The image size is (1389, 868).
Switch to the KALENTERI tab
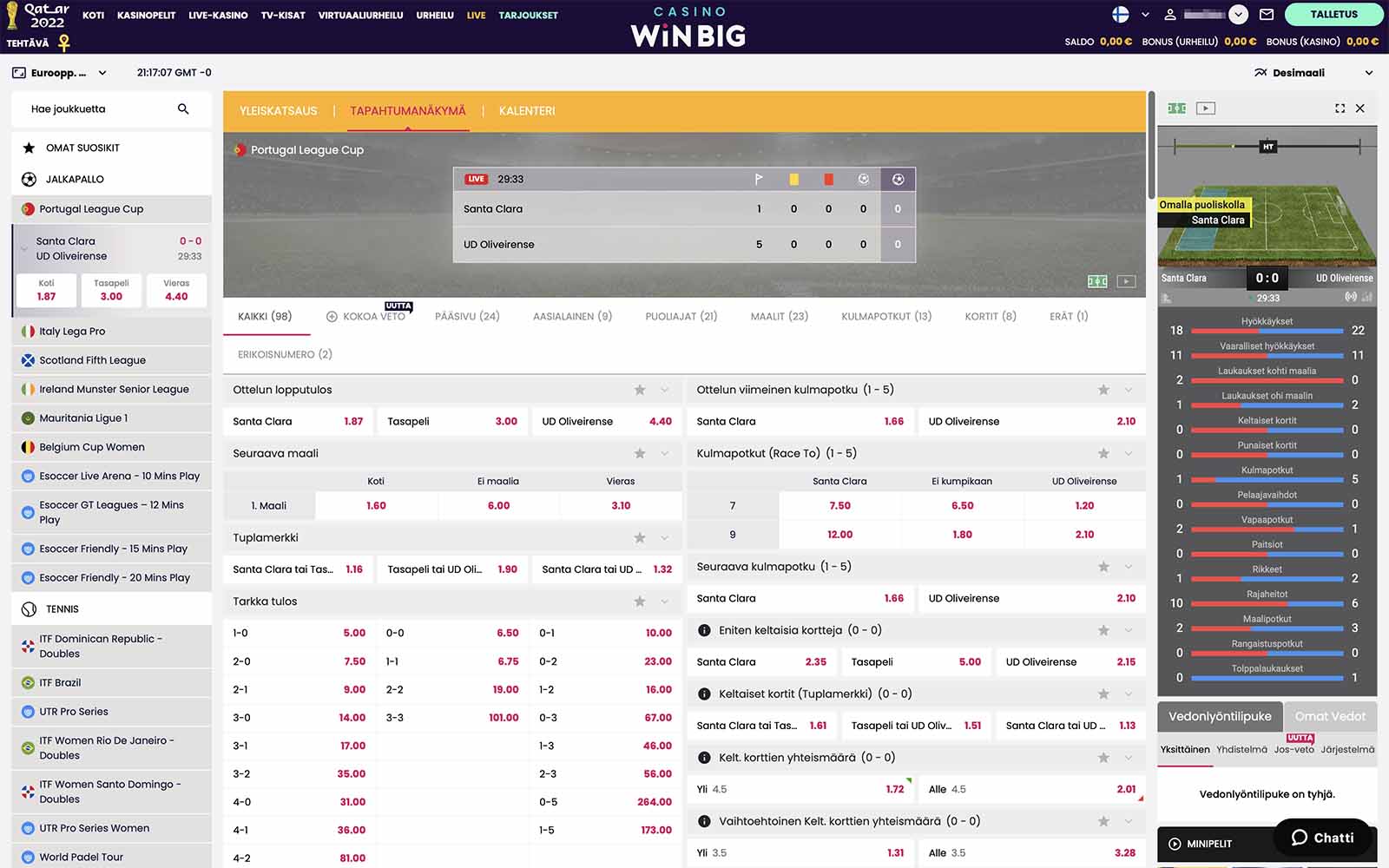[526, 111]
